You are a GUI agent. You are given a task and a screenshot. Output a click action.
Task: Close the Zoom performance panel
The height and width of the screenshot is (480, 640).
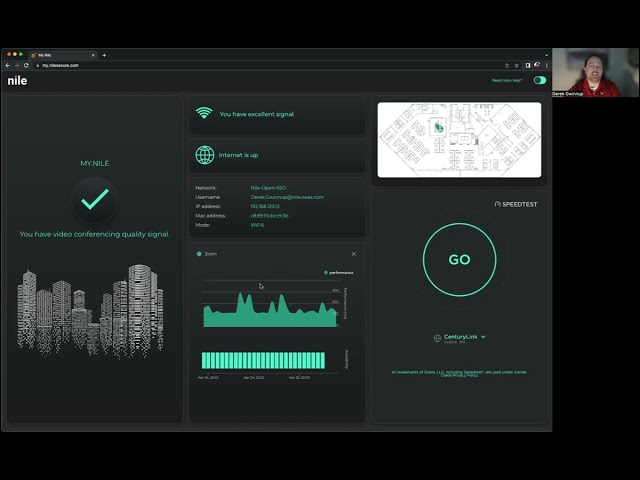click(353, 254)
